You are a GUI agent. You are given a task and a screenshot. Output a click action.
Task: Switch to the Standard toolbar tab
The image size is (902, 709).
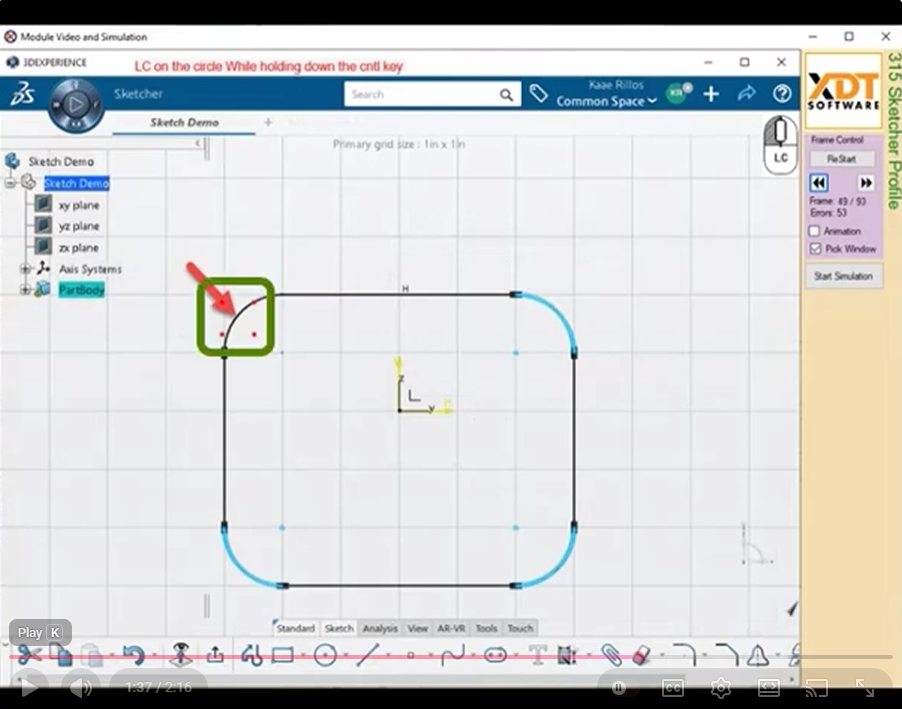[x=296, y=628]
